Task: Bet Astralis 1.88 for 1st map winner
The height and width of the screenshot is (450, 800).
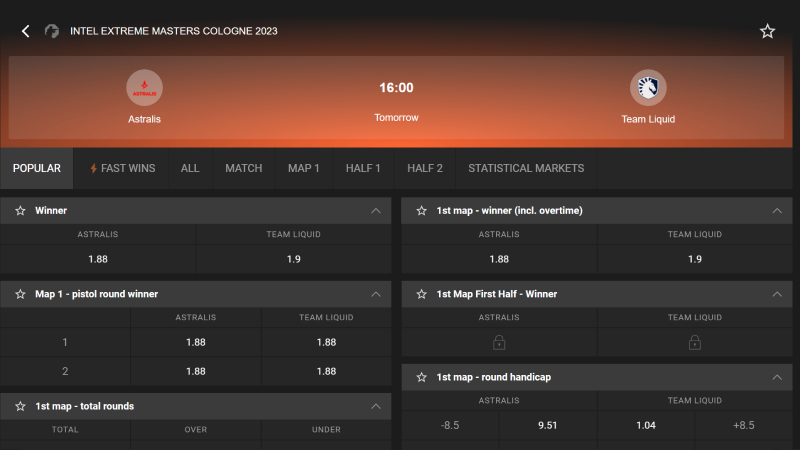Action: 499,259
